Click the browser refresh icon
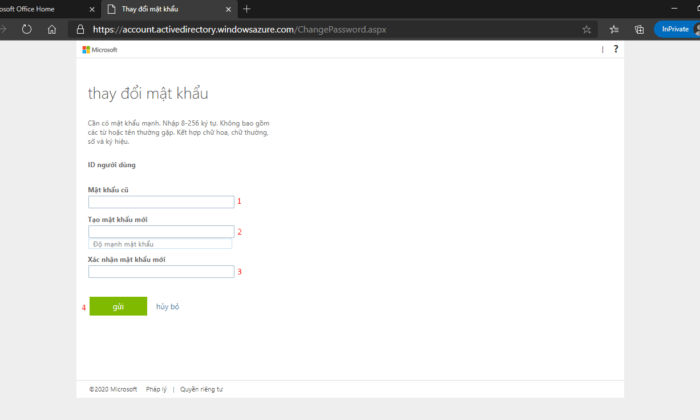The height and width of the screenshot is (420, 700). coord(27,29)
